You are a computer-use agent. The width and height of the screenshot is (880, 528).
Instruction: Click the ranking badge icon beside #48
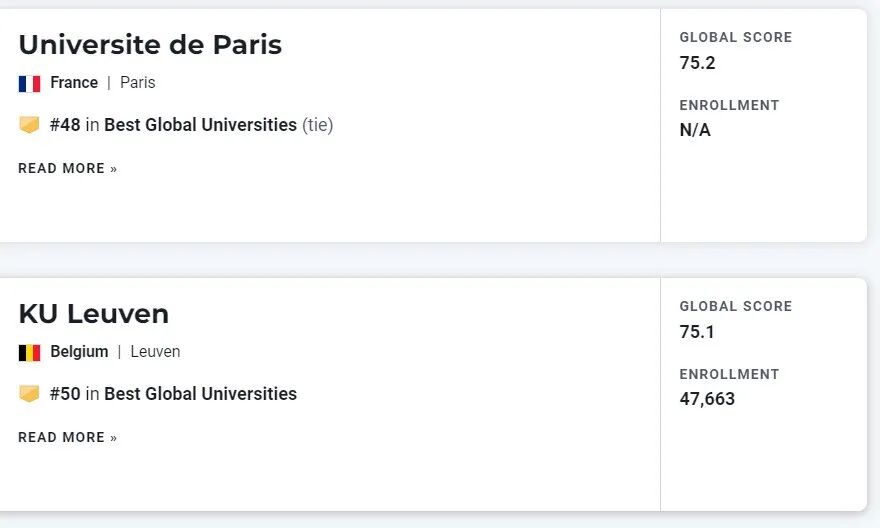(29, 125)
